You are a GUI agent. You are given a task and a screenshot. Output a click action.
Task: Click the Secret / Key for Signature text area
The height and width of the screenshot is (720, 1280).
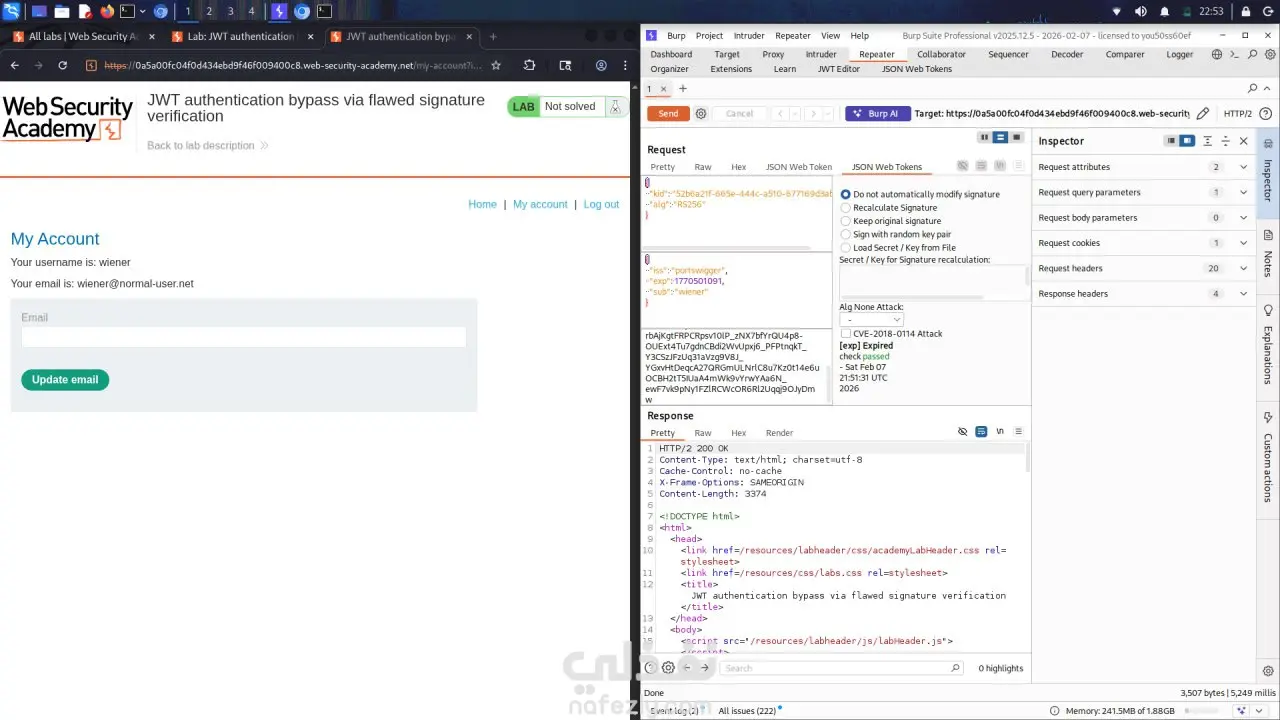[x=932, y=282]
